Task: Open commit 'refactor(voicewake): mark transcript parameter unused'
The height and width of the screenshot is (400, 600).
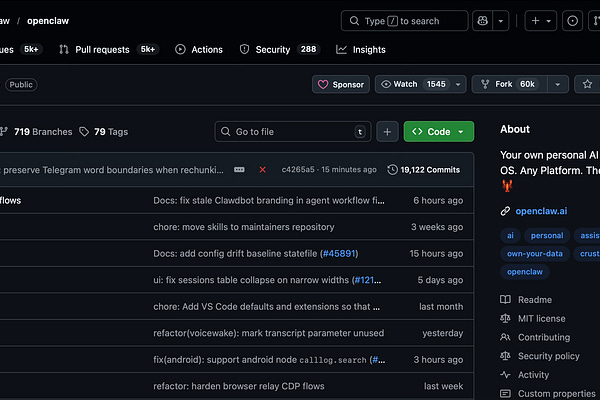Action: [x=269, y=333]
